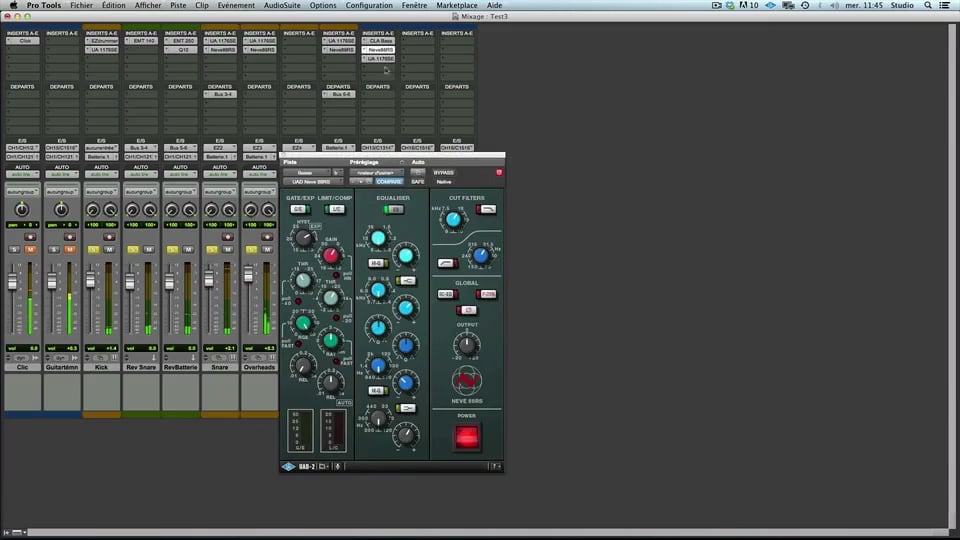Switch off the red Neve POWER button
Viewport: 960px width, 540px height.
point(467,437)
